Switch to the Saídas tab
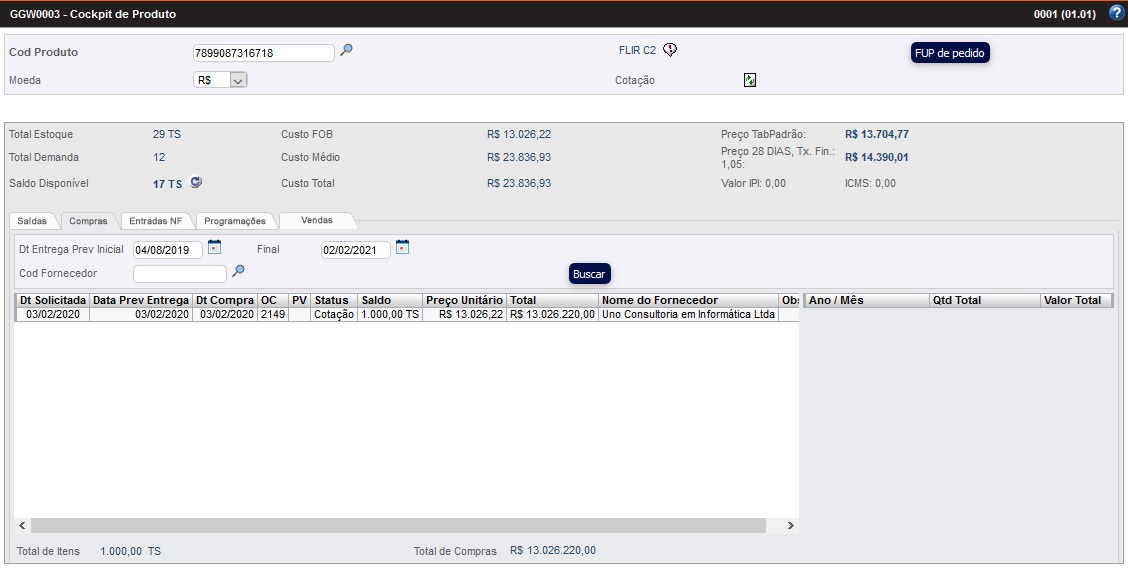Screen dimensions: 1128x569 (x=32, y=221)
